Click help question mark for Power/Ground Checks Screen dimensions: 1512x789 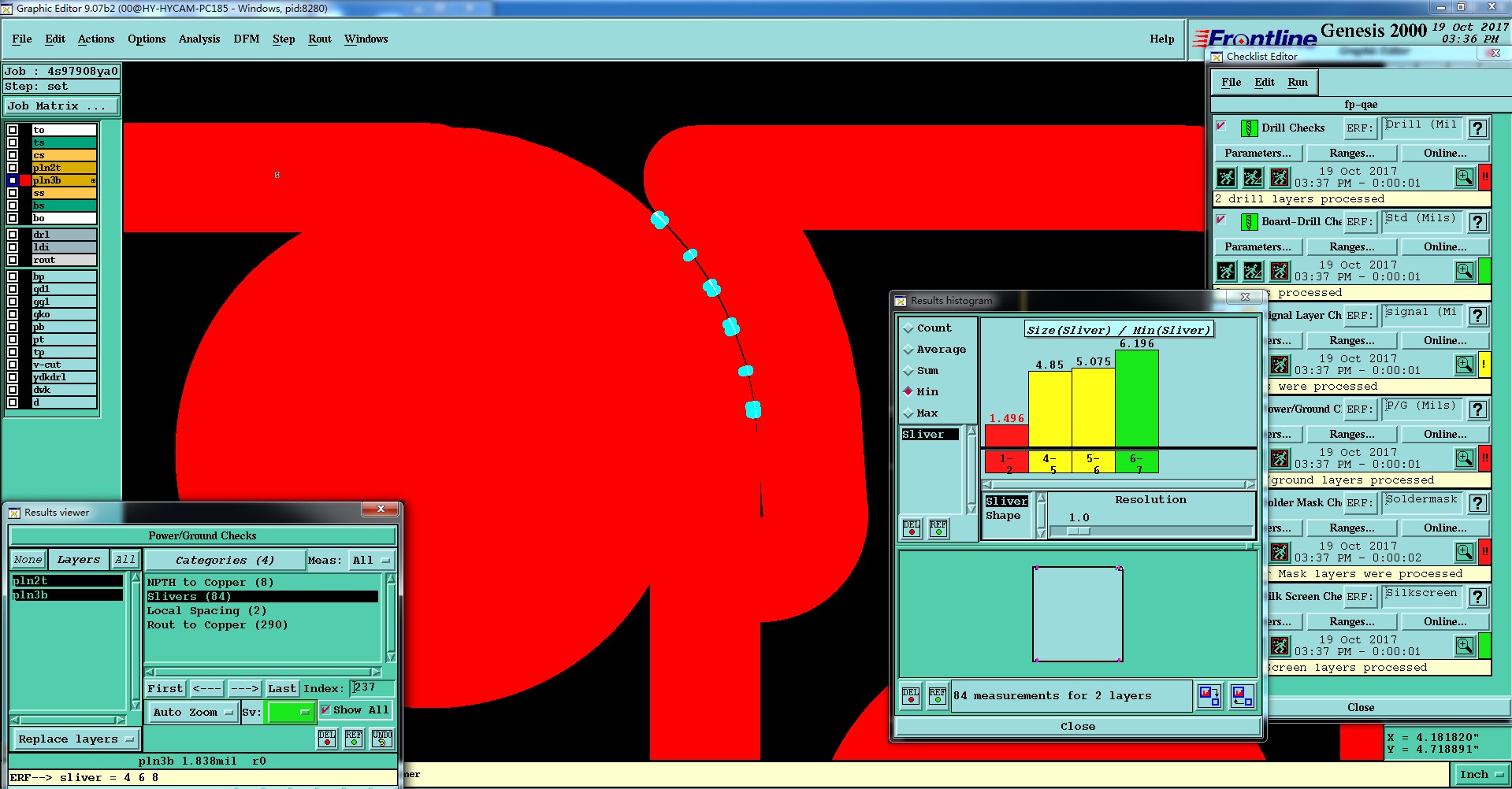pyautogui.click(x=1478, y=409)
